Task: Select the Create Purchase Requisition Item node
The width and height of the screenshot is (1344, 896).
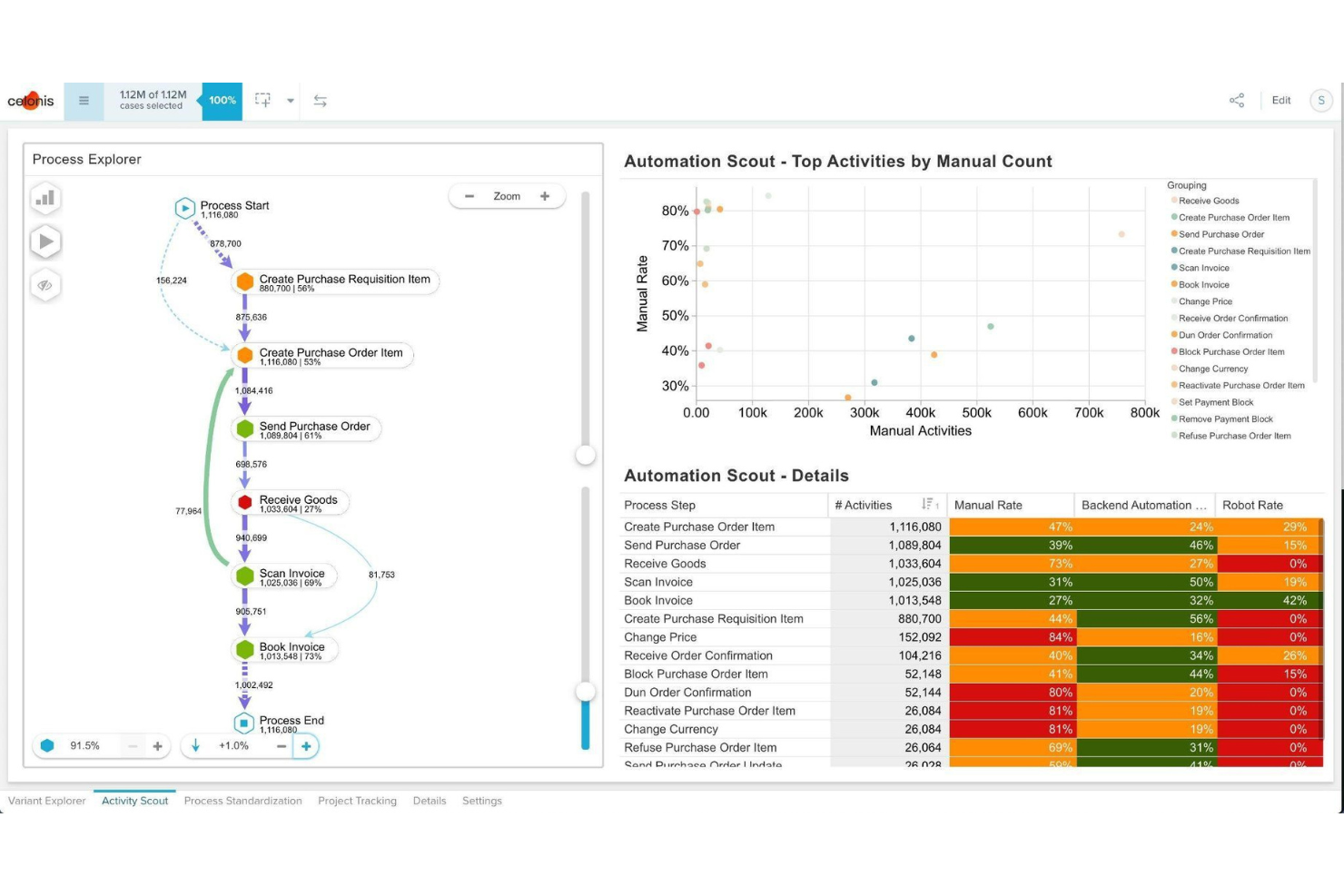Action: (335, 281)
